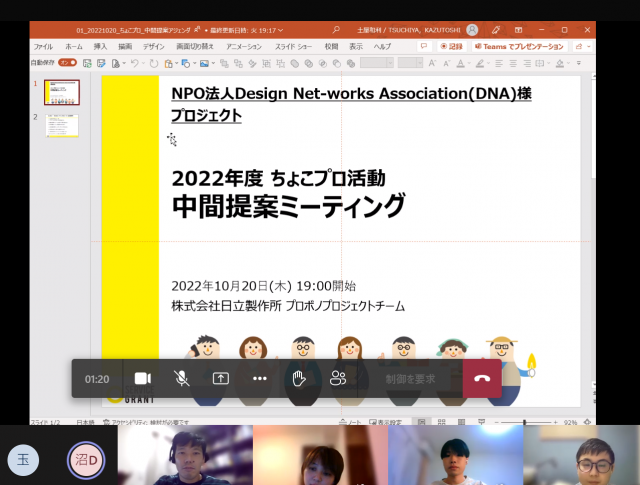Click the paste clipboard icon
Image resolution: width=640 pixels, height=485 pixels.
point(168,63)
